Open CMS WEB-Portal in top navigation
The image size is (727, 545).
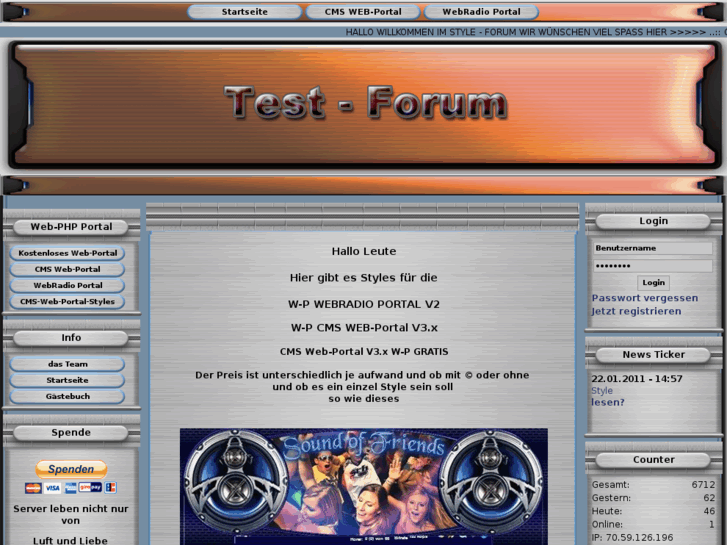tap(363, 12)
